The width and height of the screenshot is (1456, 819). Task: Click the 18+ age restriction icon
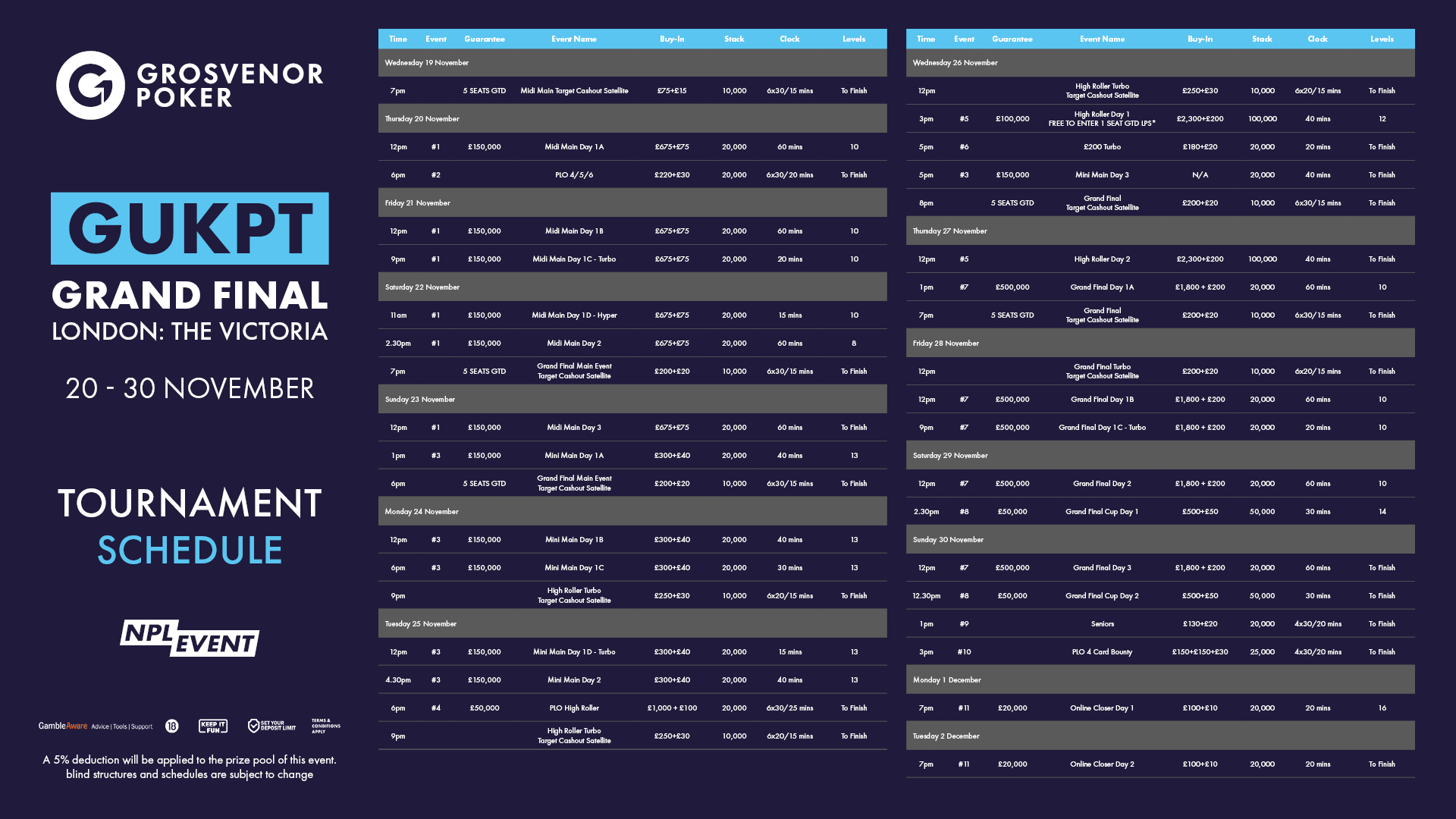tap(172, 726)
